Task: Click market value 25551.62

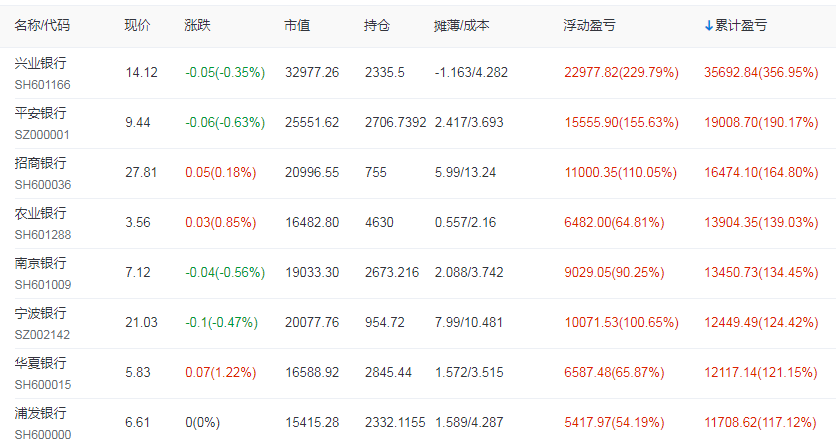Action: point(312,123)
